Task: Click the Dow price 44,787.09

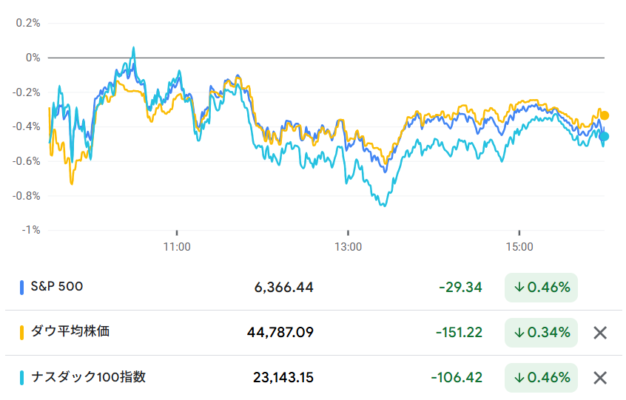Action: 280,333
